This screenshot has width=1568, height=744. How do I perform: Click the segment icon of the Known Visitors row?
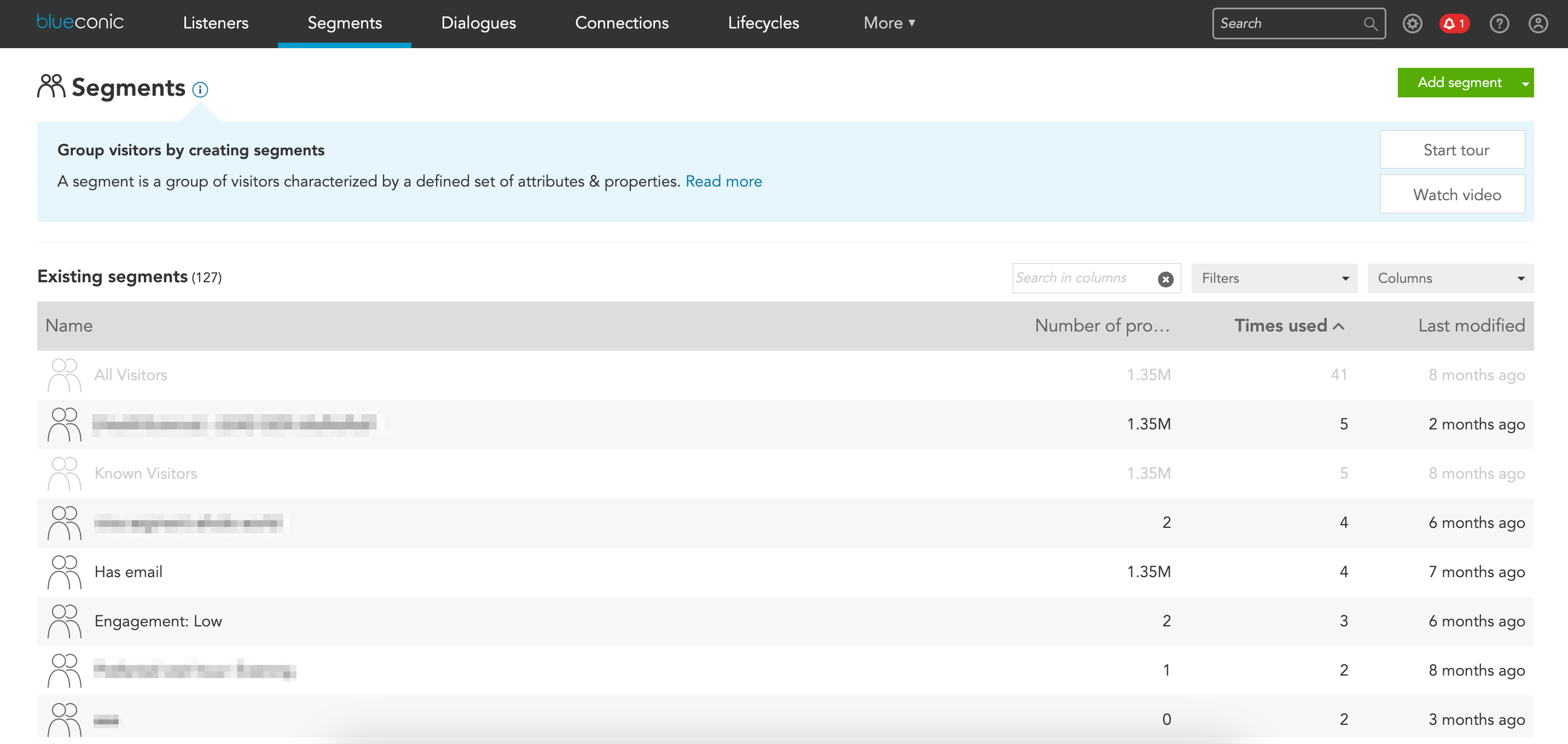(x=64, y=474)
